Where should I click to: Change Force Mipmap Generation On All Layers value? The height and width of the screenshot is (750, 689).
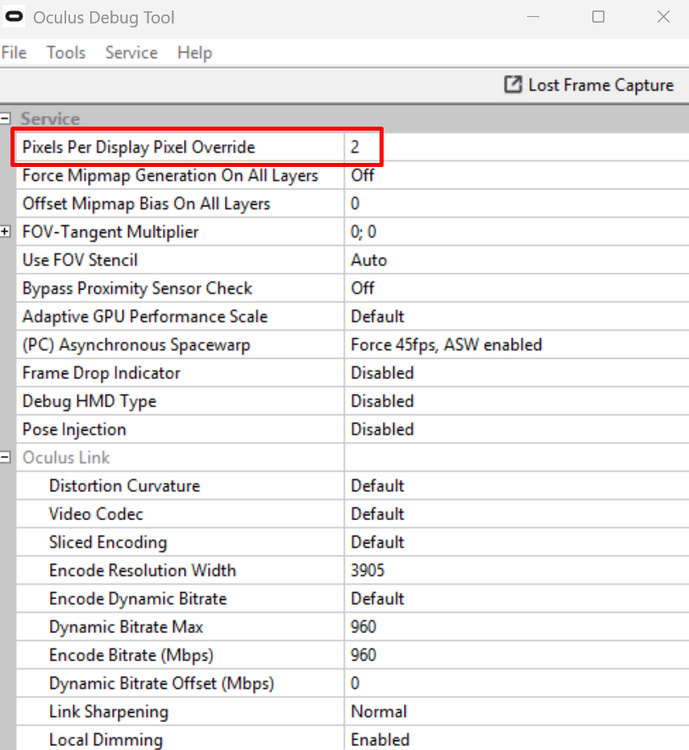pyautogui.click(x=517, y=175)
